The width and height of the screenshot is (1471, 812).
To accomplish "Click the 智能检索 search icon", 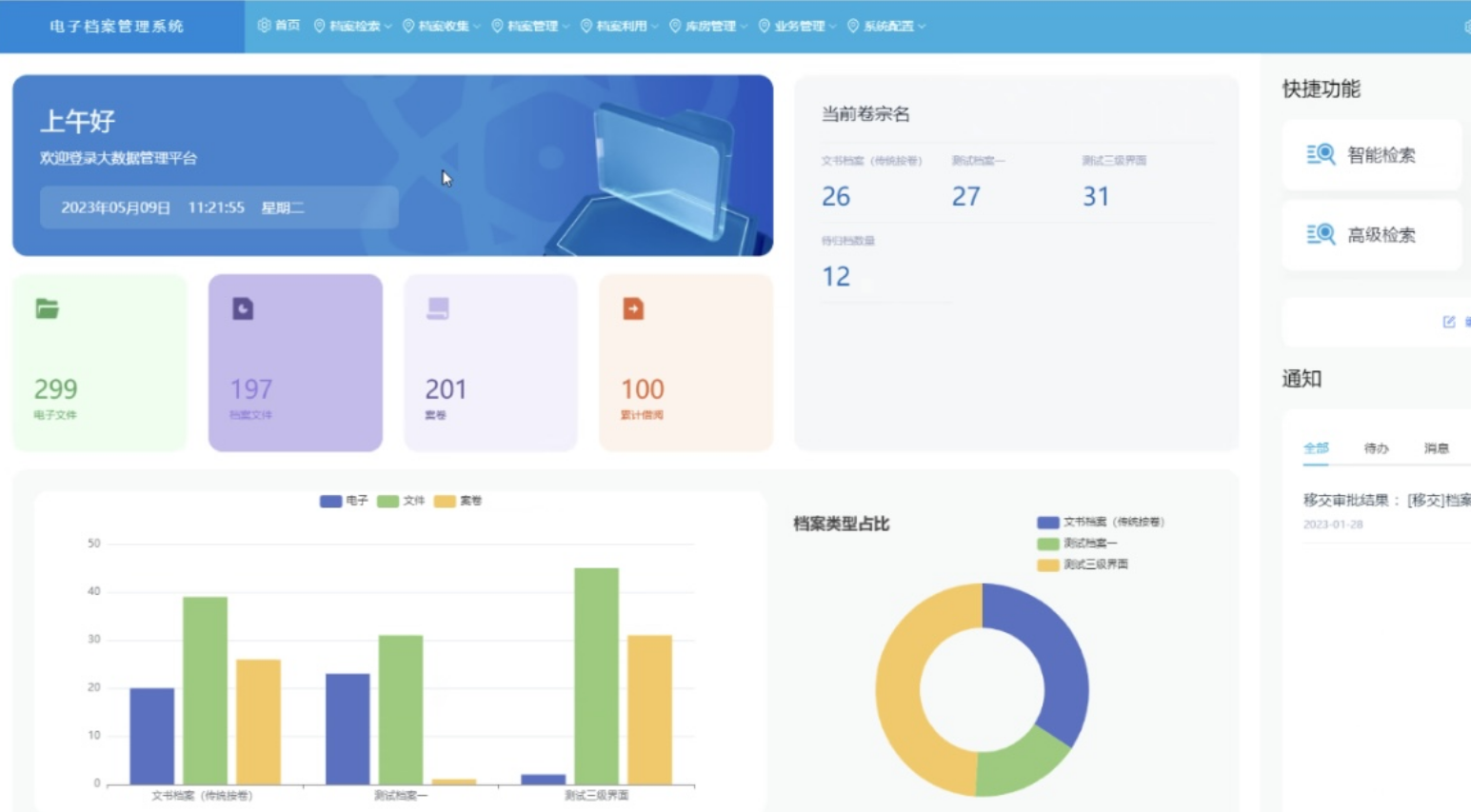I will [1321, 154].
